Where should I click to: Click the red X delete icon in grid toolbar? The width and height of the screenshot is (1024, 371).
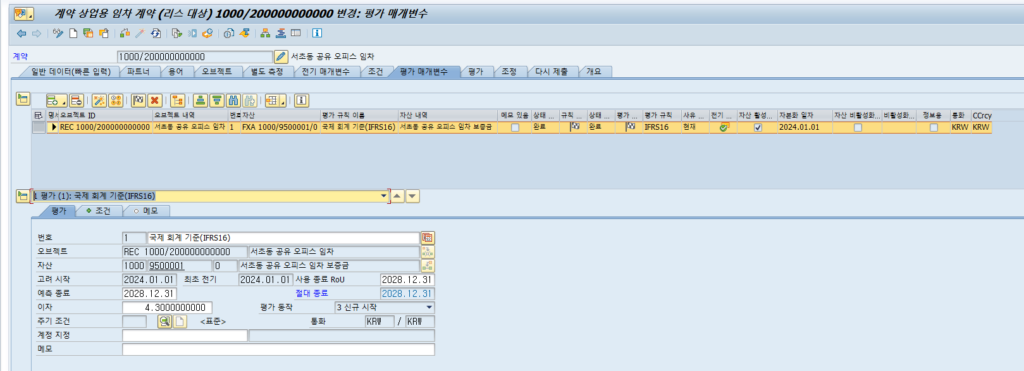(x=155, y=100)
